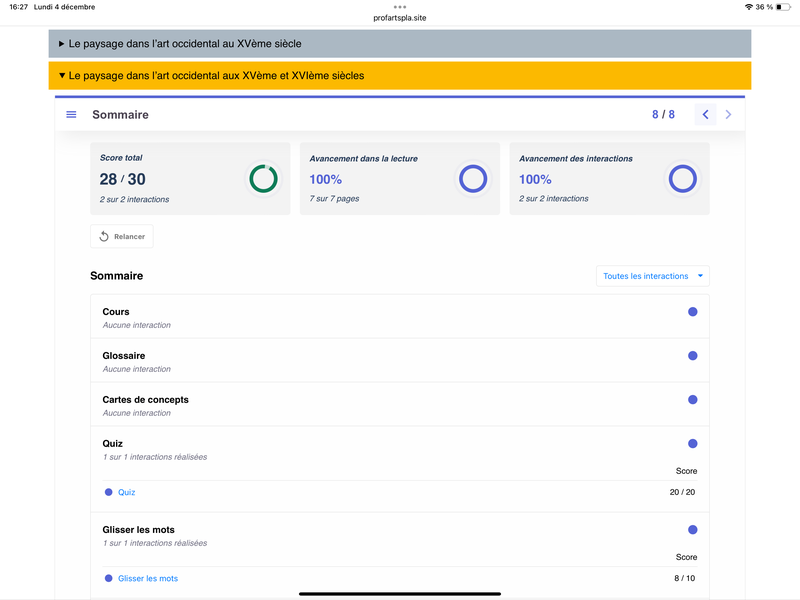Click the green score total ring
800x600 pixels.
[263, 179]
